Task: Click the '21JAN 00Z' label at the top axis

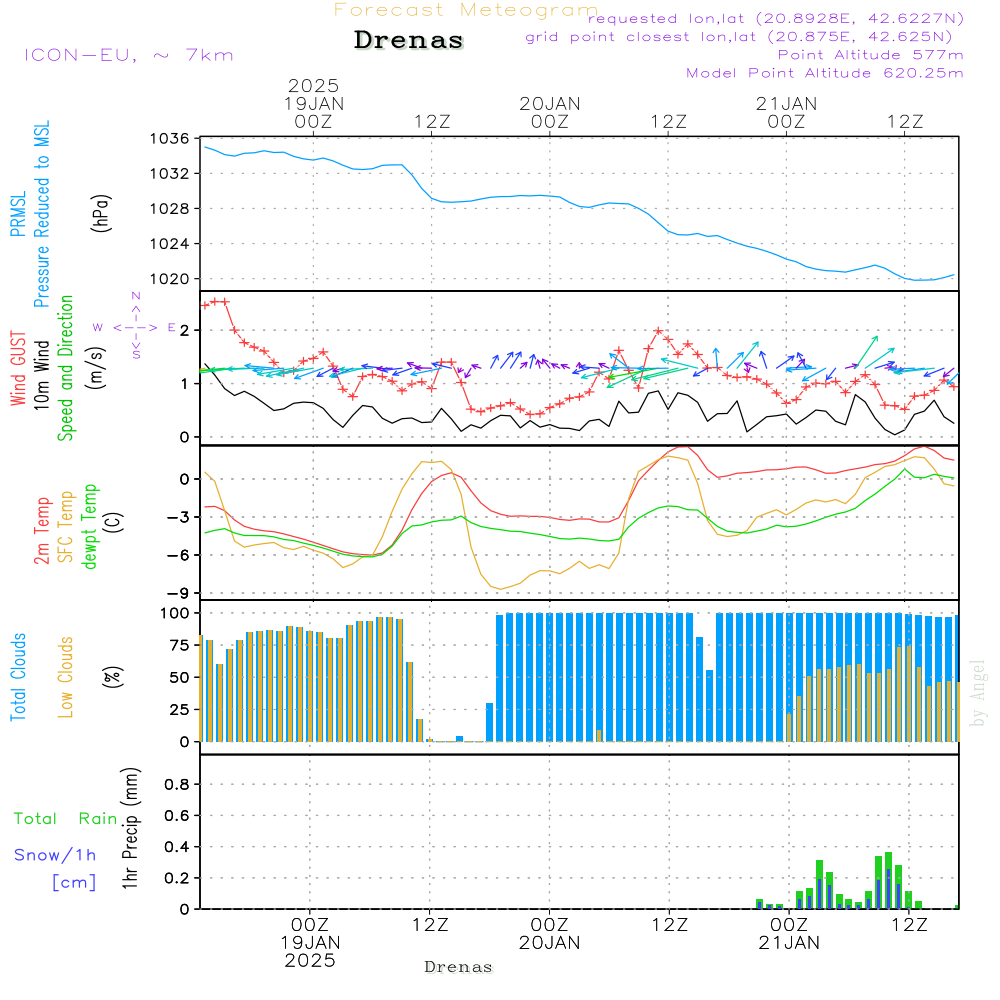Action: click(x=786, y=112)
